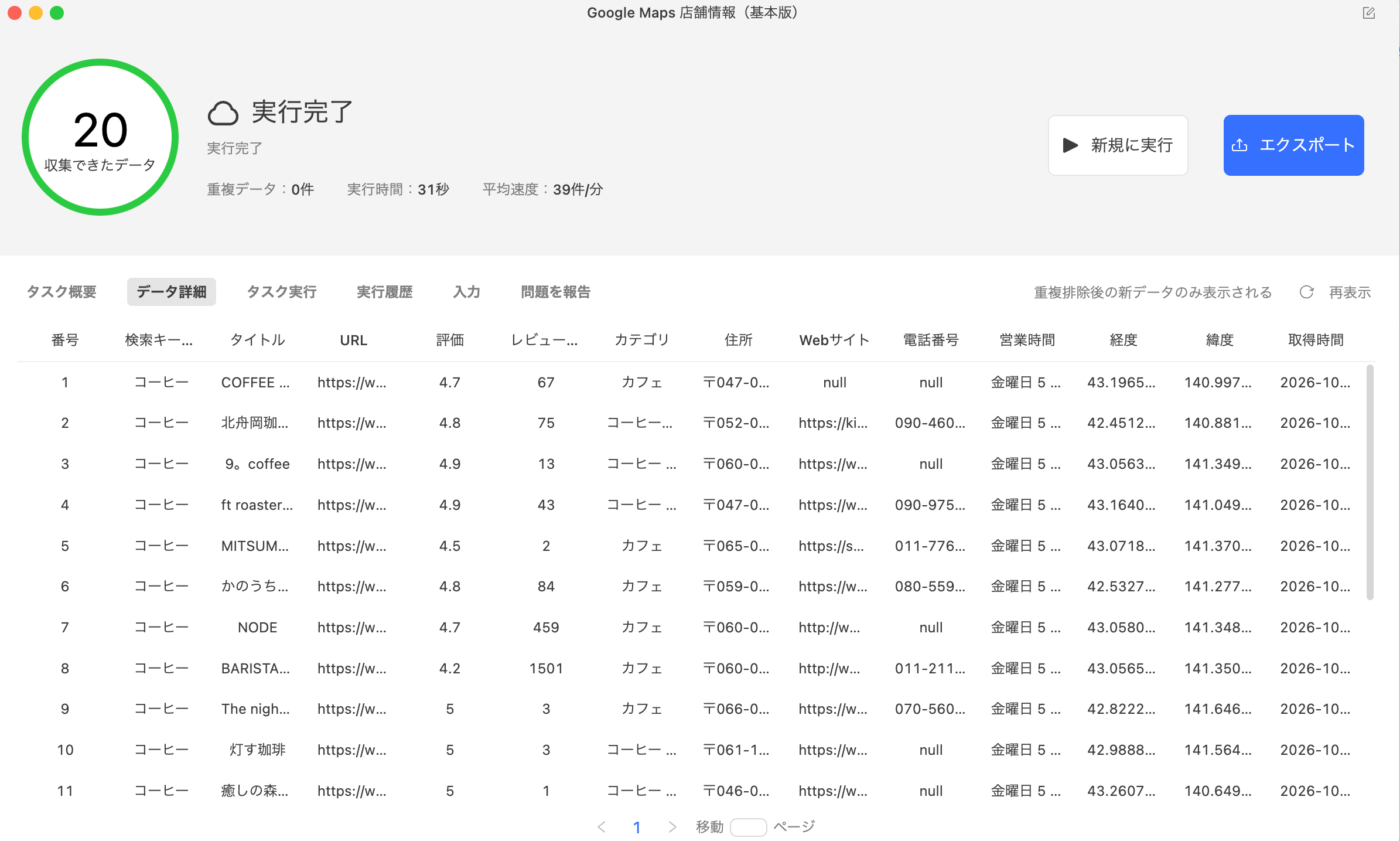Viewport: 1400px width, 841px height.
Task: Select the NODE title cell
Action: pos(257,628)
